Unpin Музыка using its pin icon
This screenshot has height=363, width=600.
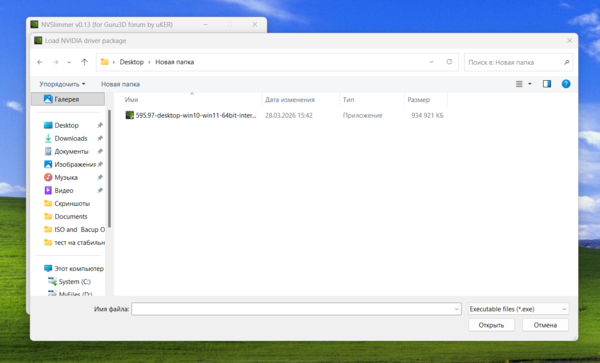tap(100, 177)
